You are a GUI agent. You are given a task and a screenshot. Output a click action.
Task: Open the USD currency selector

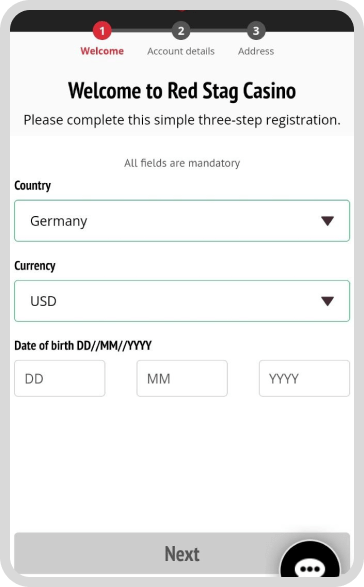click(182, 301)
